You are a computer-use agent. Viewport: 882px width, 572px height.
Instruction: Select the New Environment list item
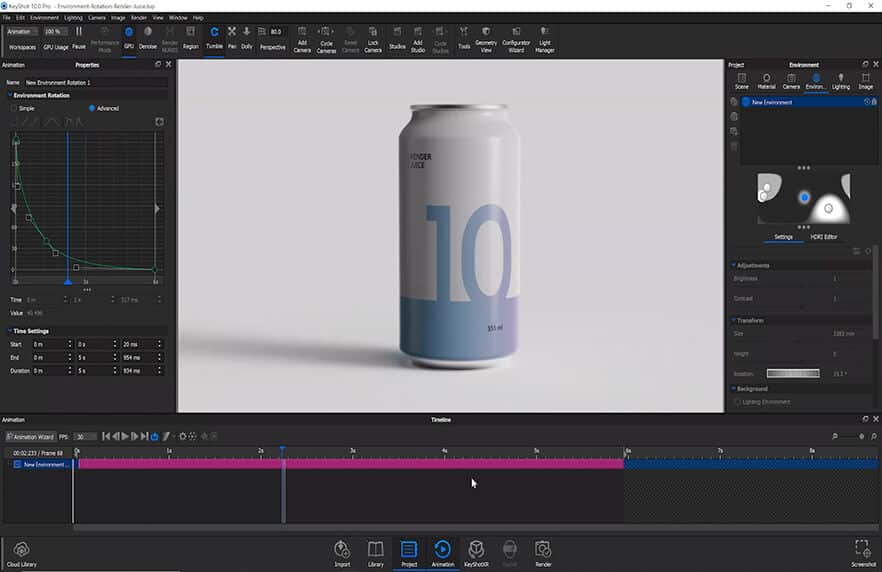[x=772, y=102]
